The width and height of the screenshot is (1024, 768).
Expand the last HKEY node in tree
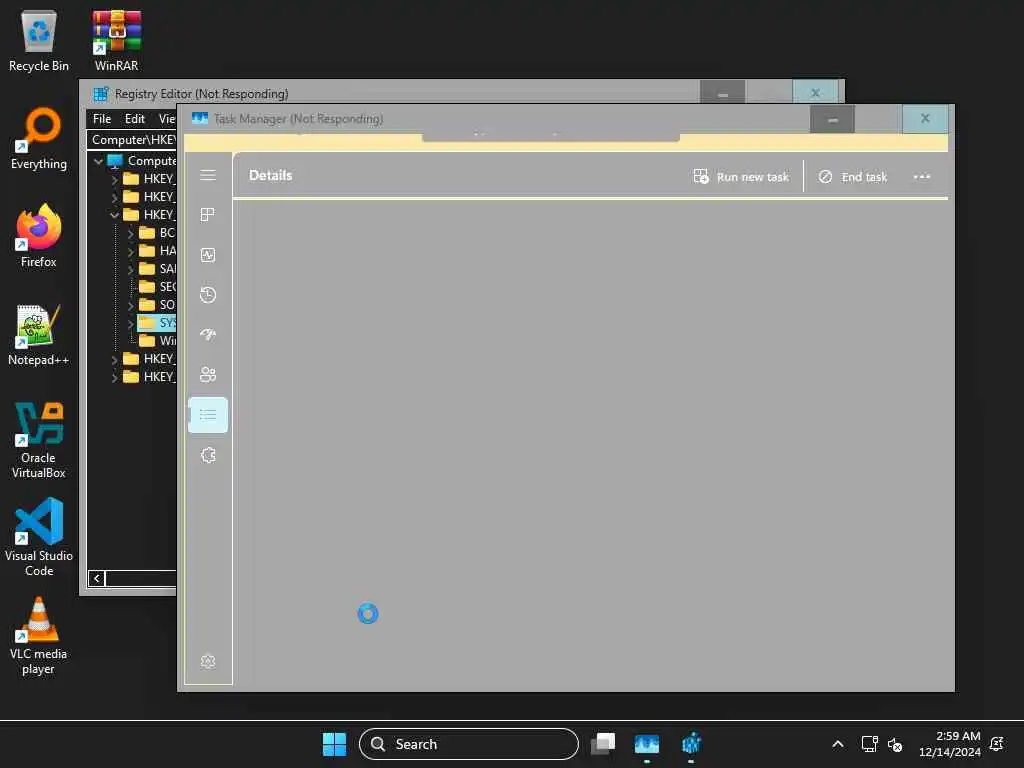point(114,377)
